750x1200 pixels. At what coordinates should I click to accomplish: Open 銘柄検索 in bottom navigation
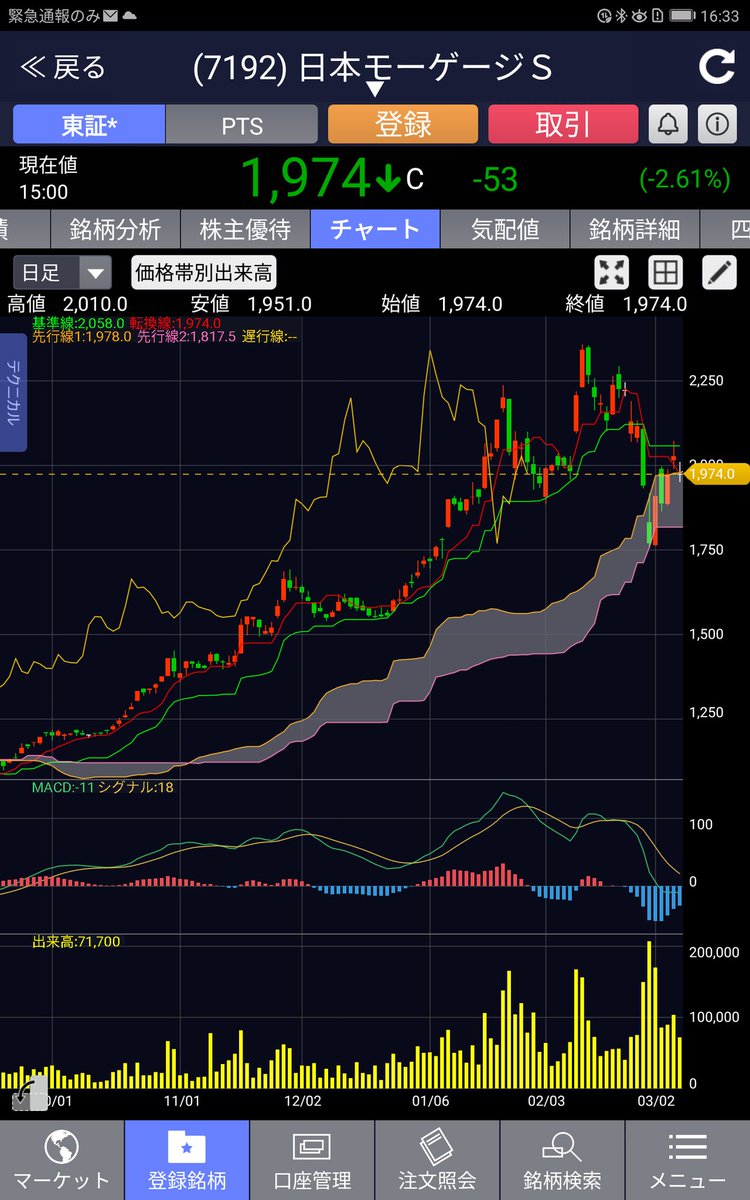click(562, 1160)
